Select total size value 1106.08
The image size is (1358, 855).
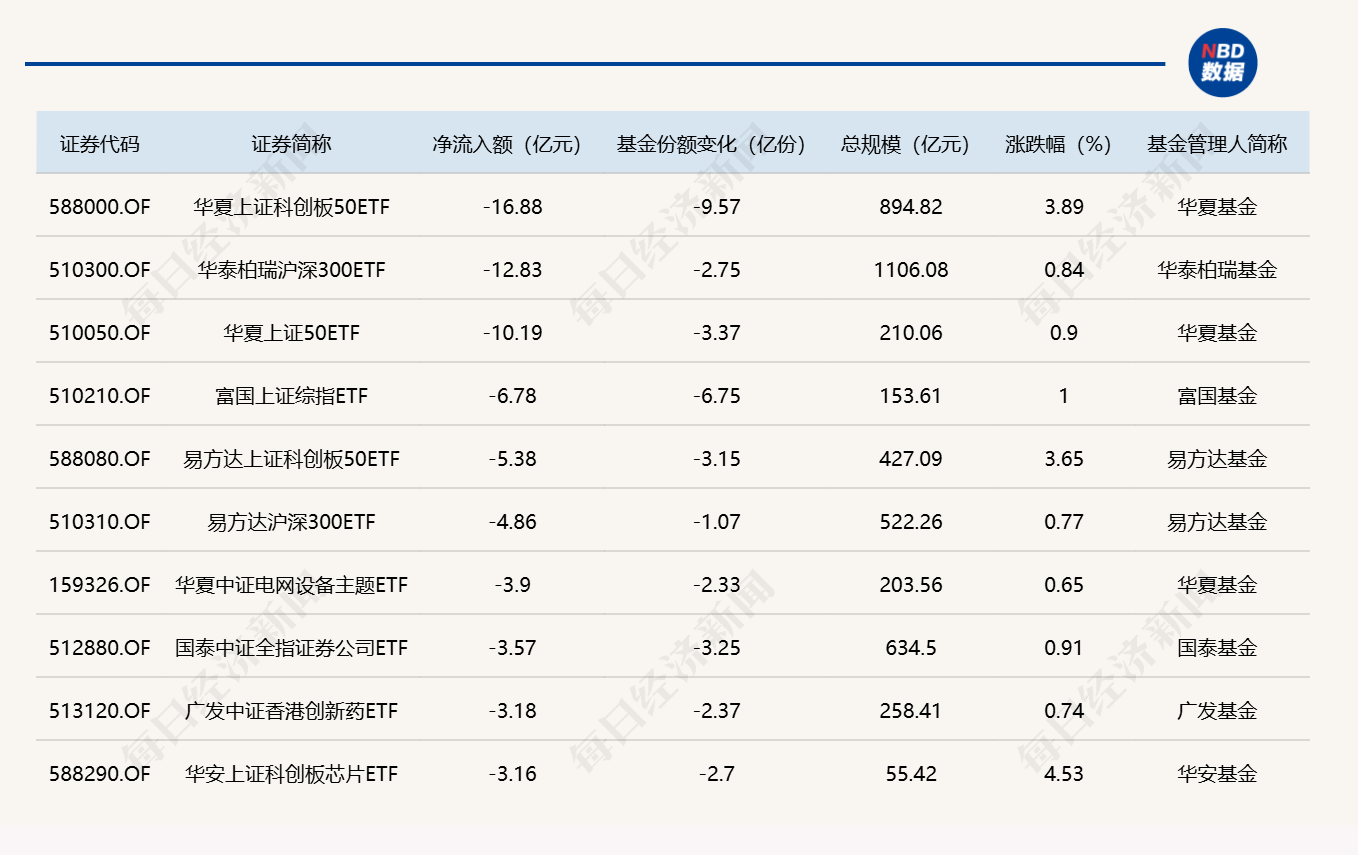(911, 270)
